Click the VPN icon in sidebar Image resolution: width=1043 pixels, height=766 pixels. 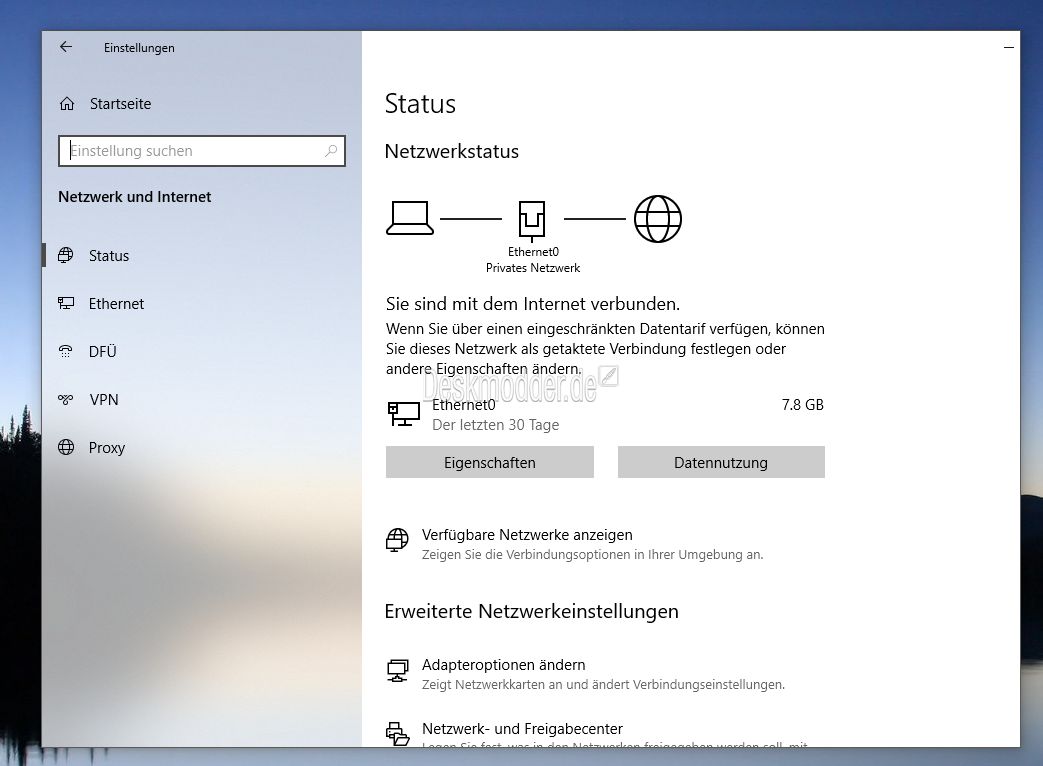point(66,400)
